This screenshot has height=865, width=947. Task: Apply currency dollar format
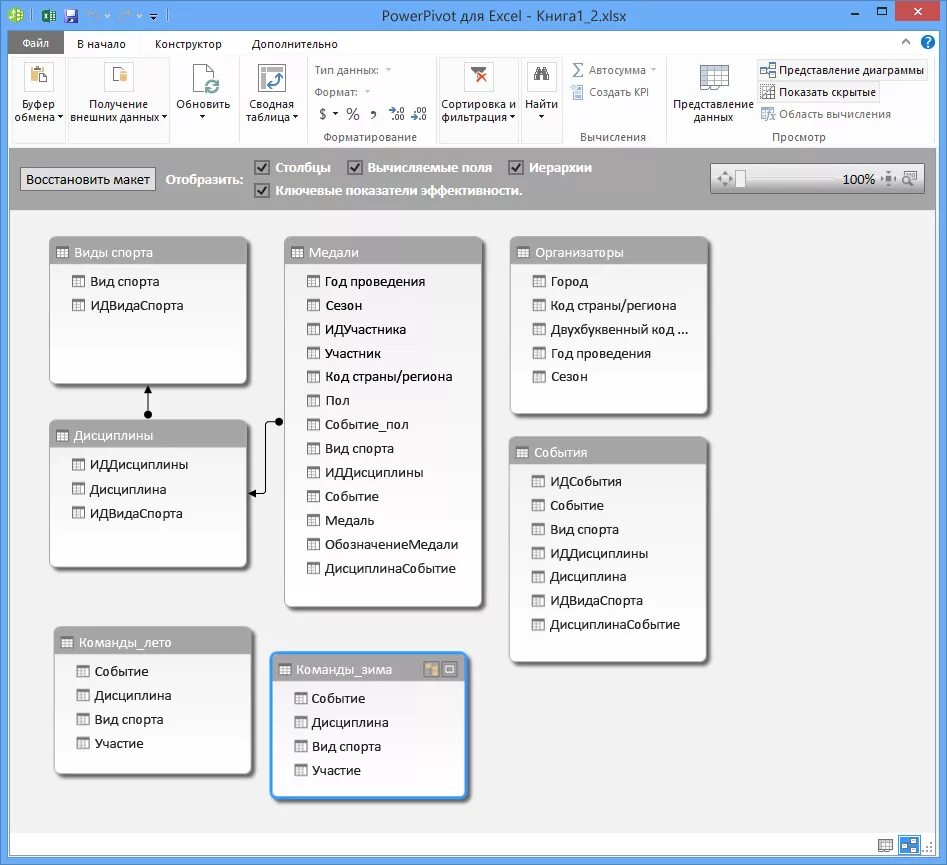(323, 114)
